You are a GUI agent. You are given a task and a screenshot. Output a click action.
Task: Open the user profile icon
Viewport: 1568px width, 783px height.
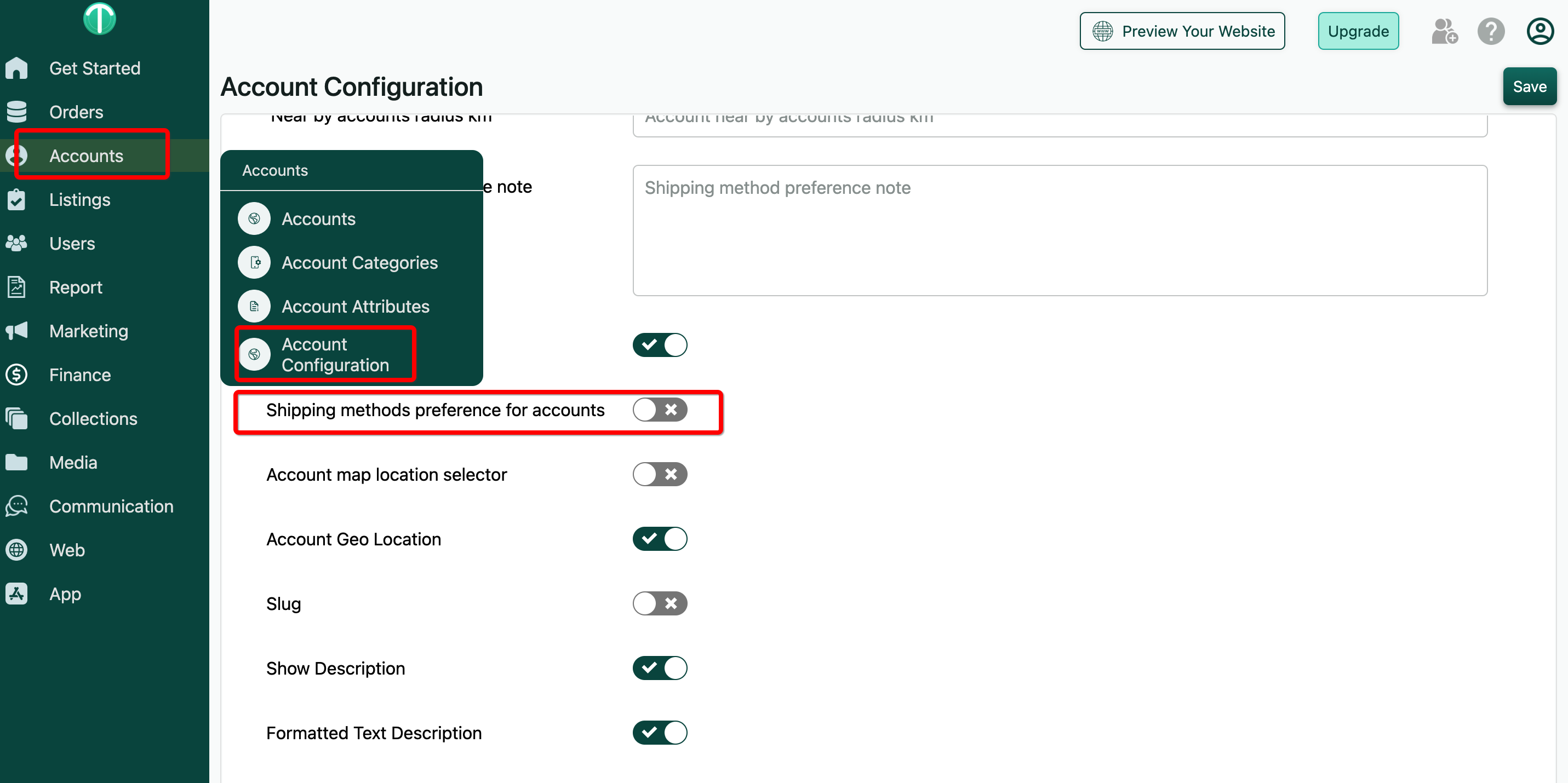tap(1540, 32)
